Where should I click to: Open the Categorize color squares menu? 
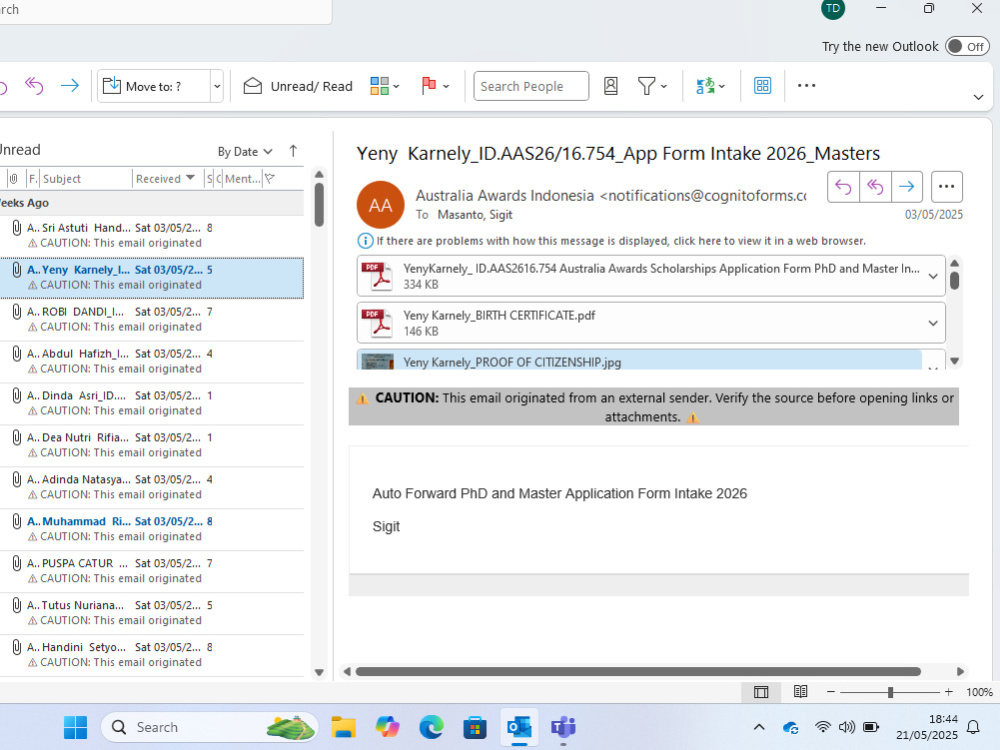[x=385, y=85]
